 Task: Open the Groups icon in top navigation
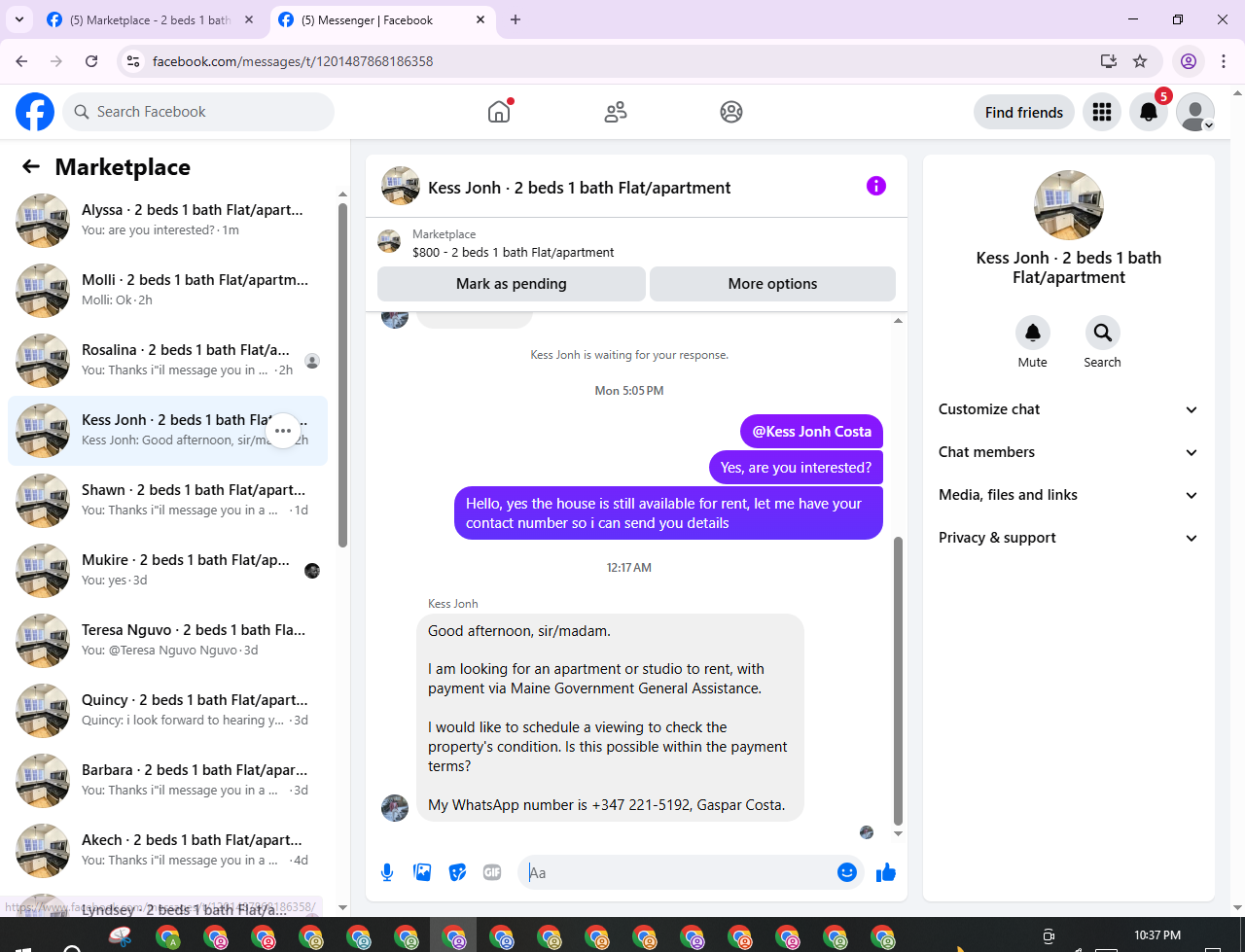(x=731, y=112)
